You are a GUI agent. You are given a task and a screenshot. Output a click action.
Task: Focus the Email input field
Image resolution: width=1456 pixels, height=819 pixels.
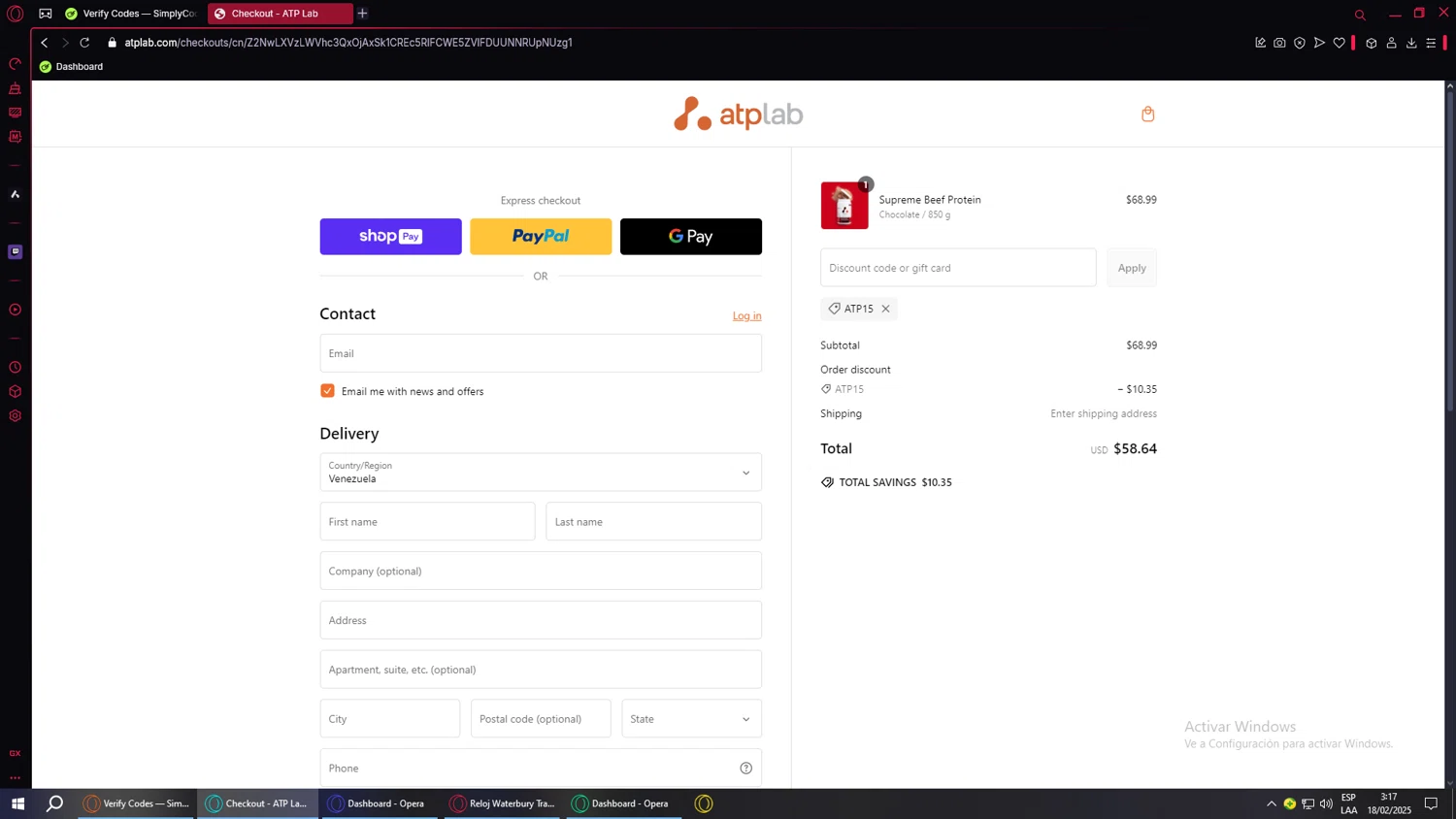[x=541, y=353]
